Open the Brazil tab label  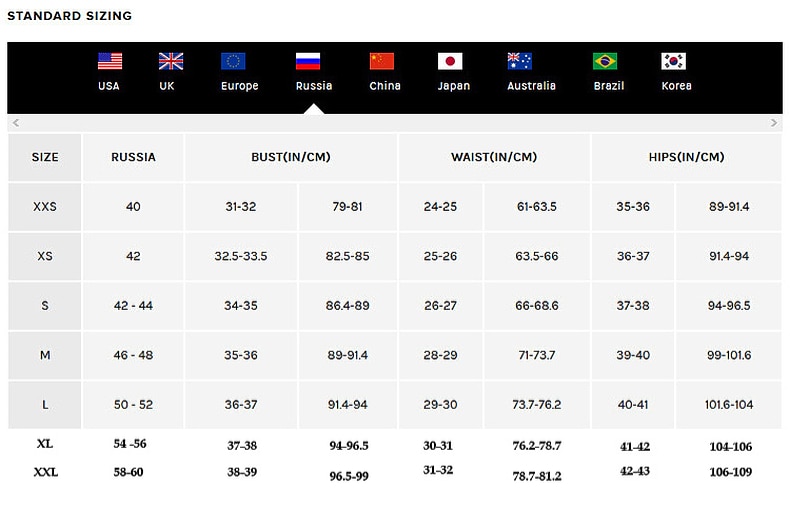[x=609, y=86]
